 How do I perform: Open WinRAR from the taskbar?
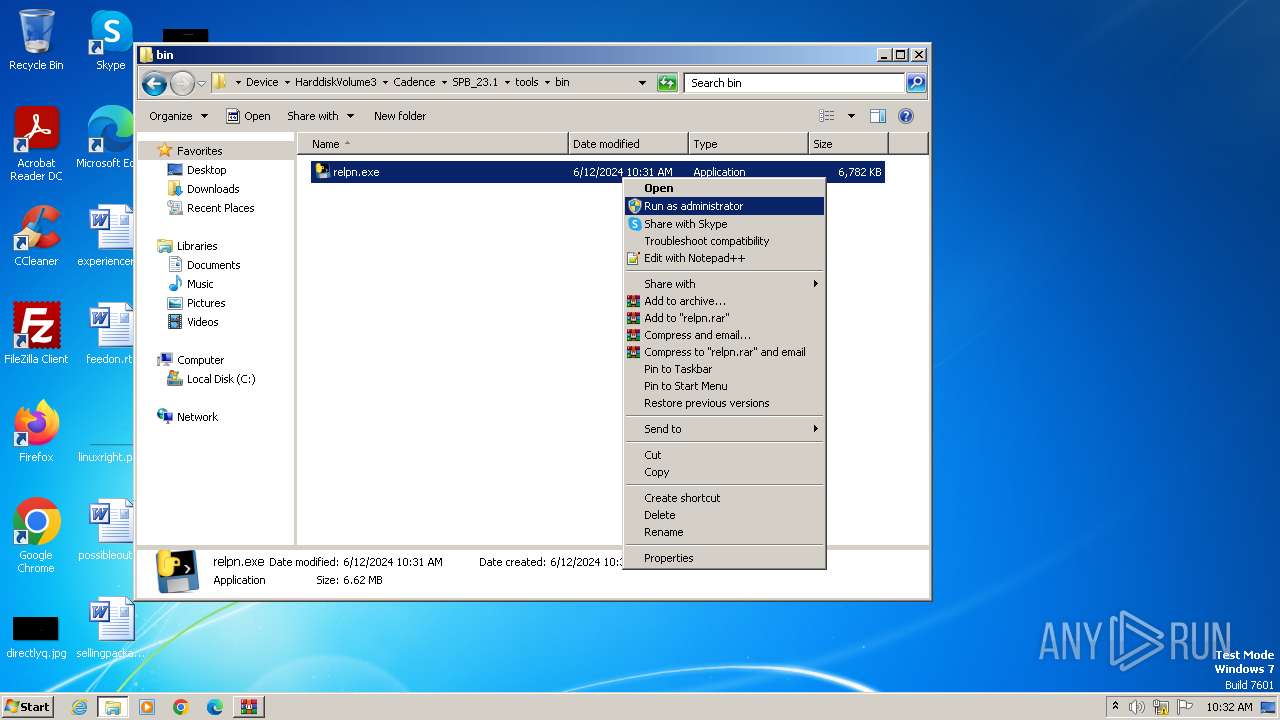249,707
